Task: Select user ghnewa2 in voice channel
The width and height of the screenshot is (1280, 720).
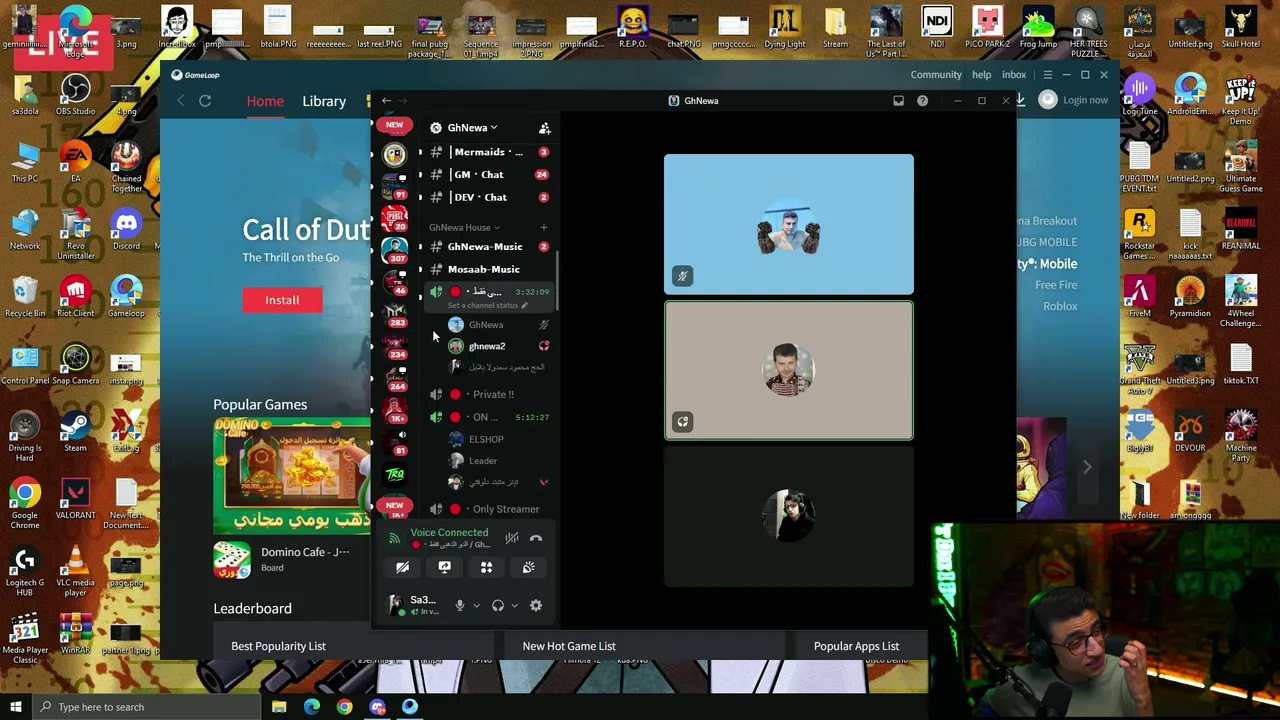Action: coord(496,346)
